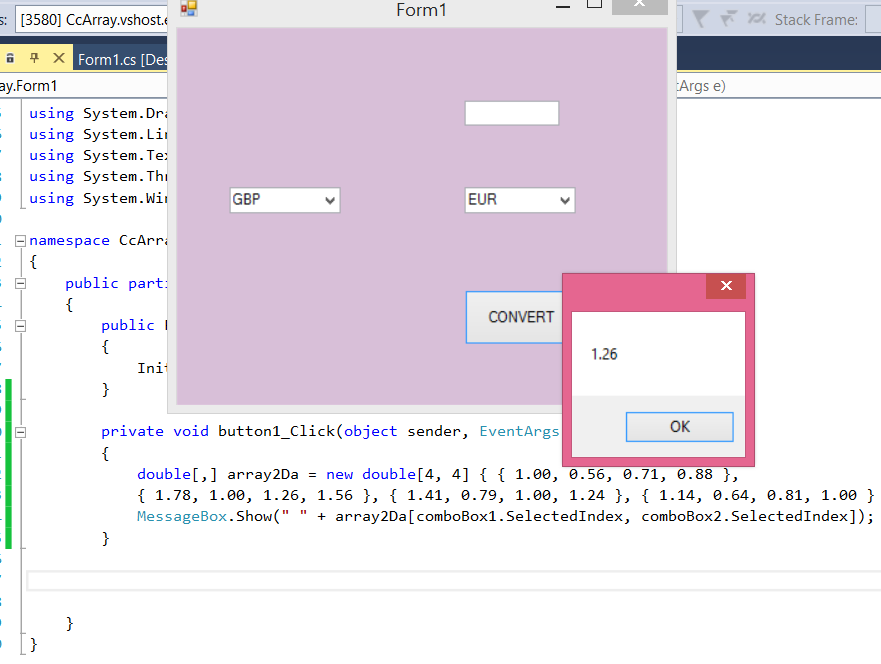Click the filter threads toolbar icon
Viewport: 881px width, 664px height.
(x=700, y=19)
